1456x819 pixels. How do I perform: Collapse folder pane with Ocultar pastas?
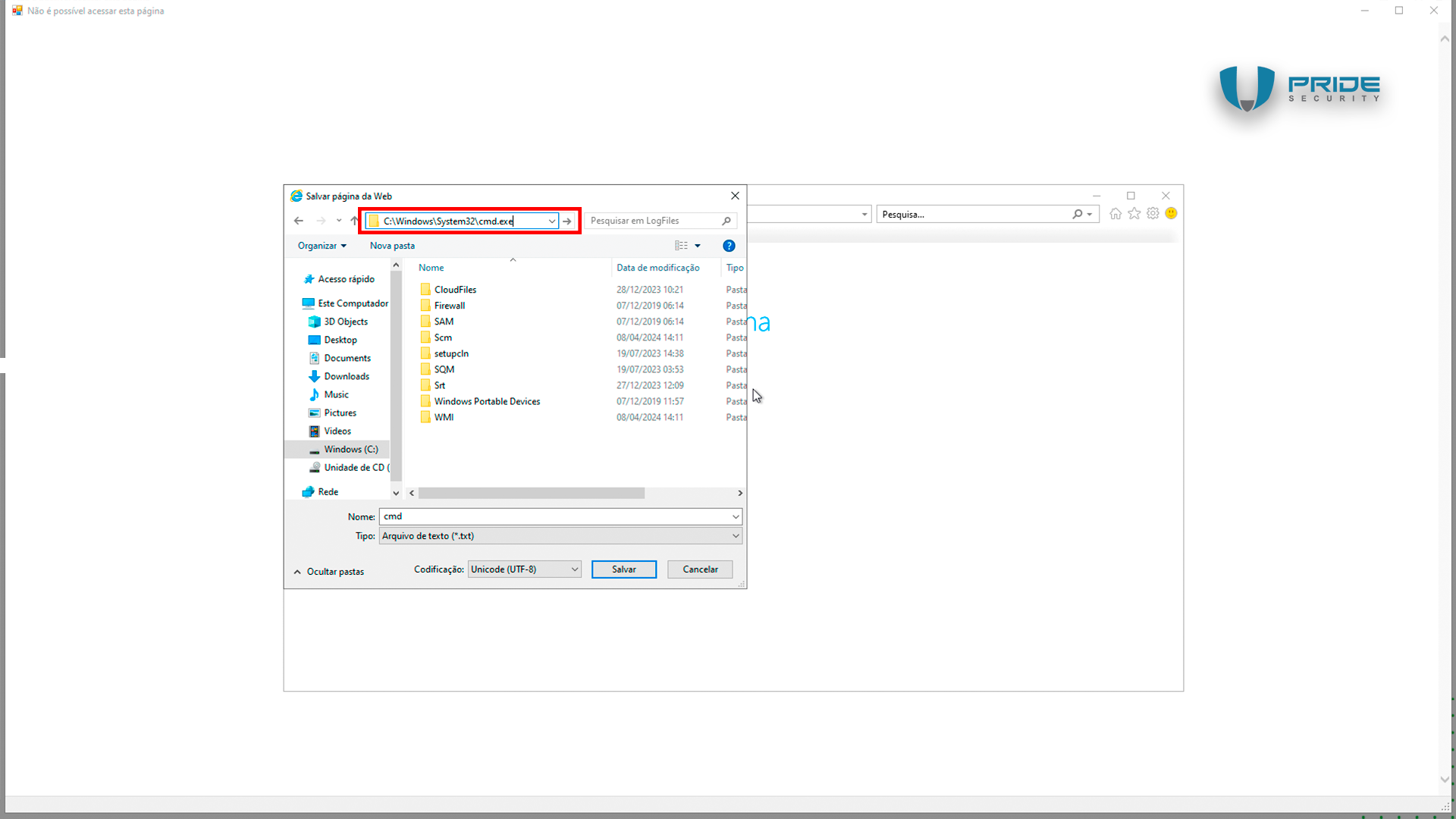click(329, 572)
